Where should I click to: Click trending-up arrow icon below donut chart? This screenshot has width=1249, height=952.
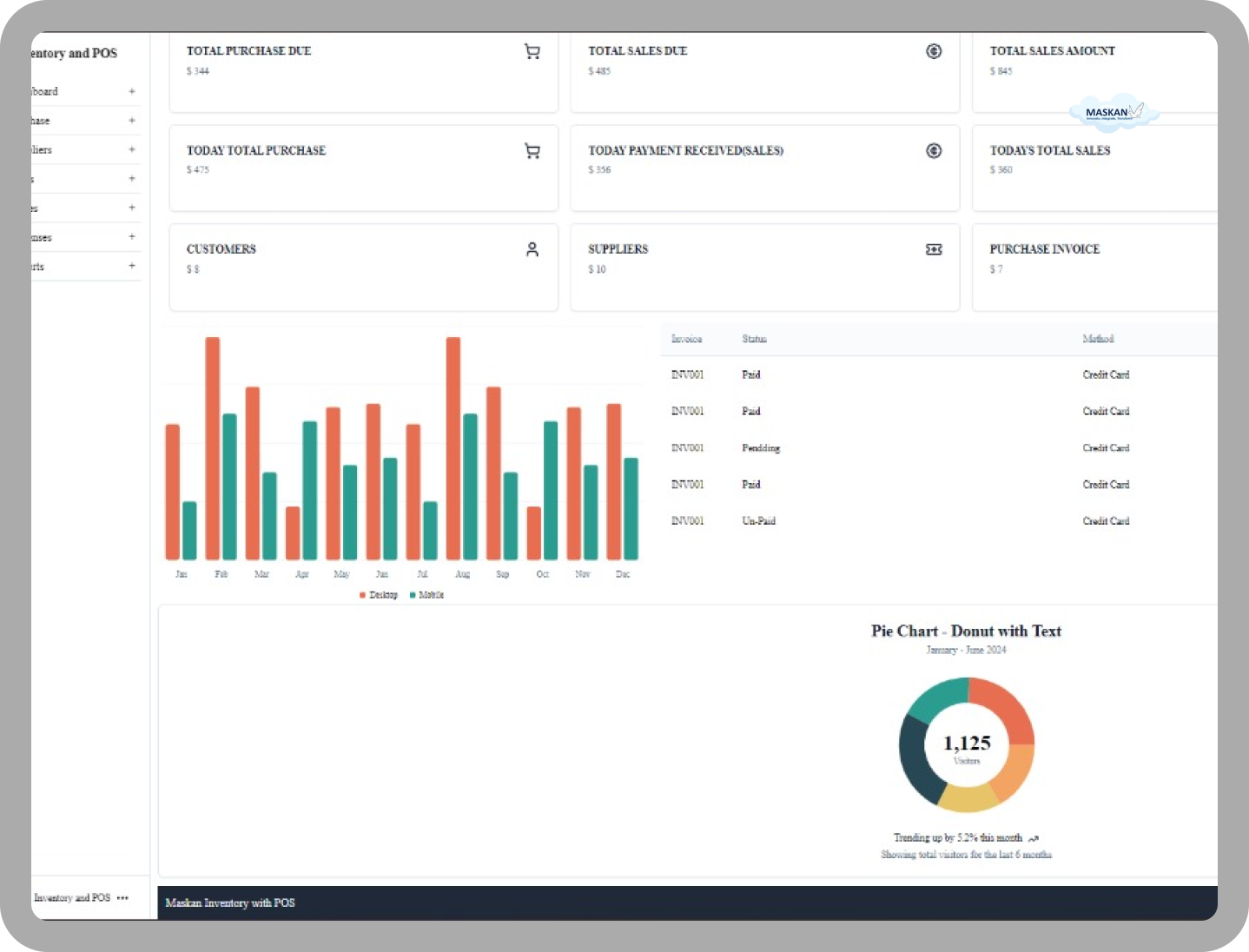(1034, 839)
